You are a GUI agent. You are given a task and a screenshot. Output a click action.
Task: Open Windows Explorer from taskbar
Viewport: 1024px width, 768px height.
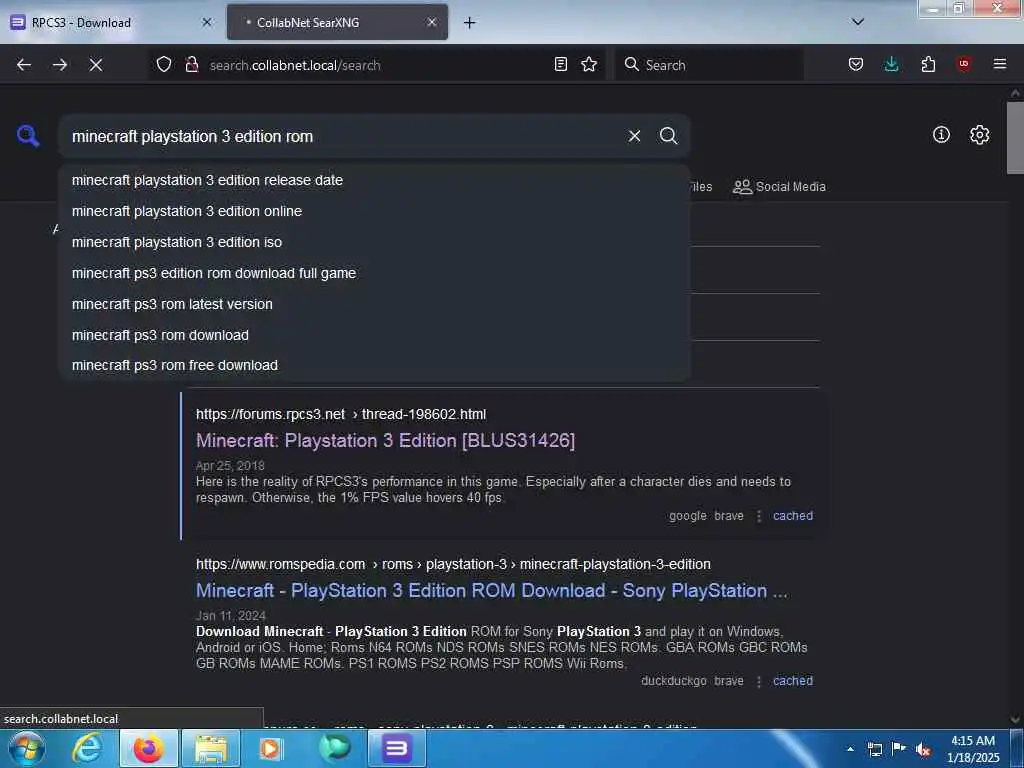click(210, 748)
